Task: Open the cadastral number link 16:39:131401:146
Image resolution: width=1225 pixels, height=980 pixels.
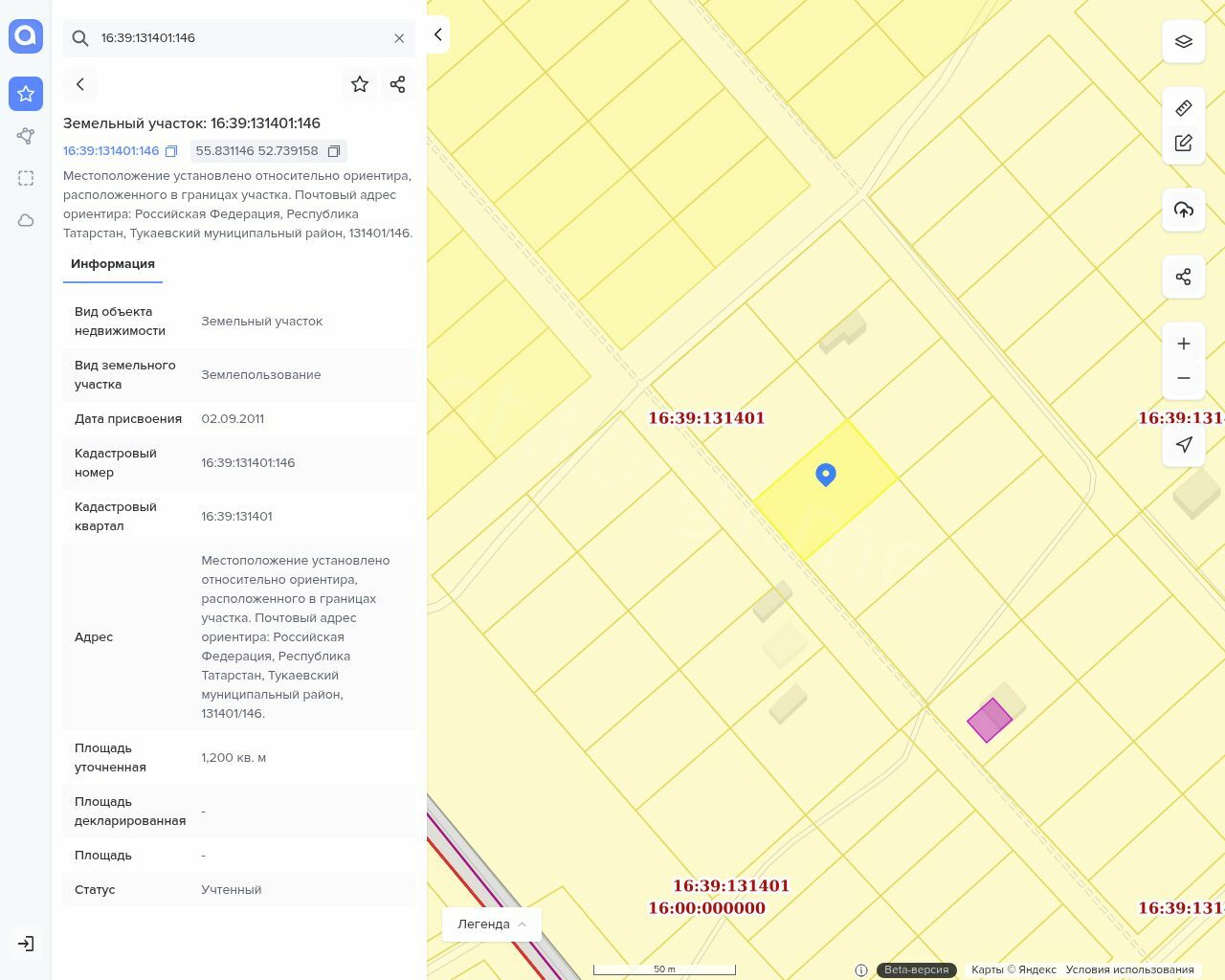Action: pyautogui.click(x=111, y=151)
